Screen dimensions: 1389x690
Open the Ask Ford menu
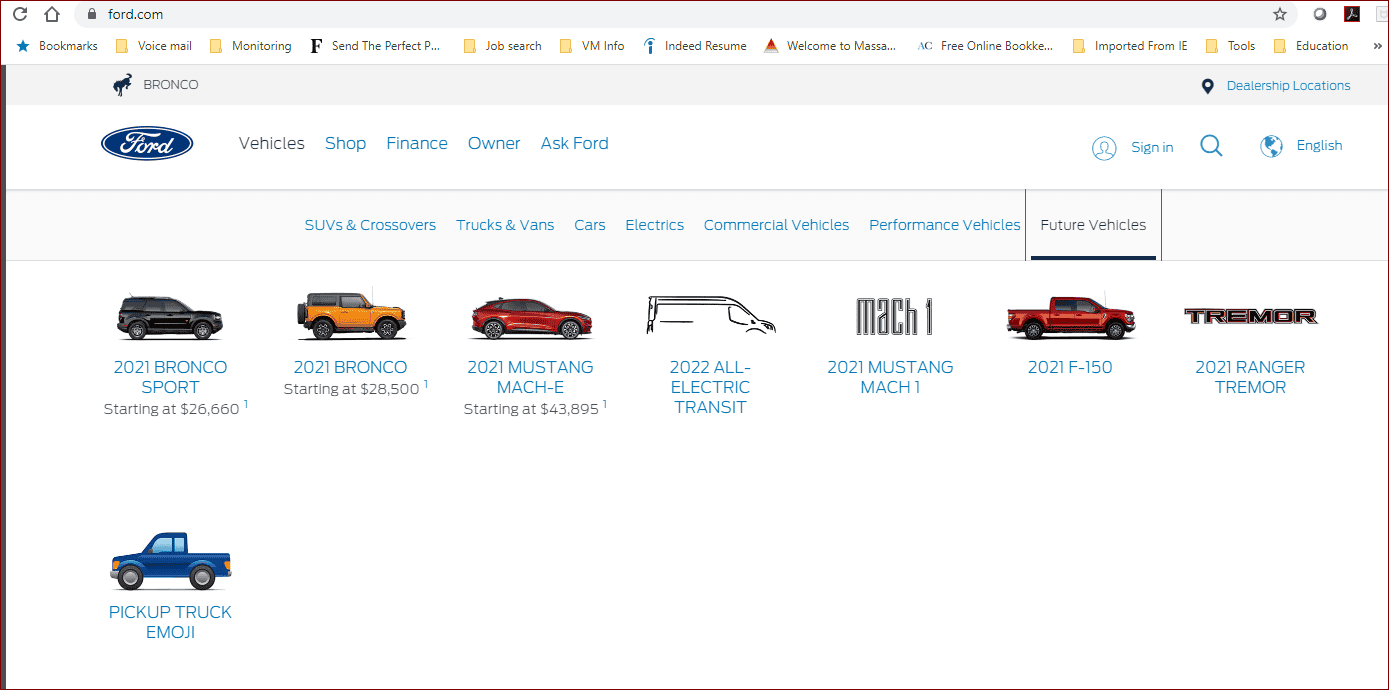(574, 143)
